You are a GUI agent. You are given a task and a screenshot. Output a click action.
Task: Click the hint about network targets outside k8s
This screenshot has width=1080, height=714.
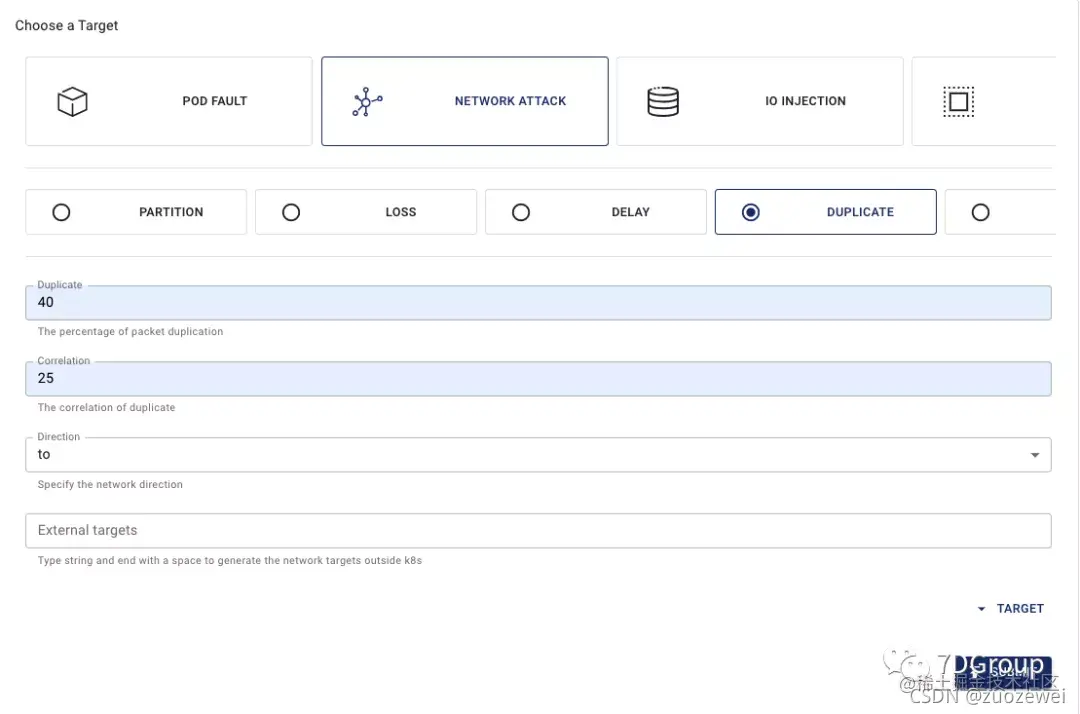click(x=229, y=560)
